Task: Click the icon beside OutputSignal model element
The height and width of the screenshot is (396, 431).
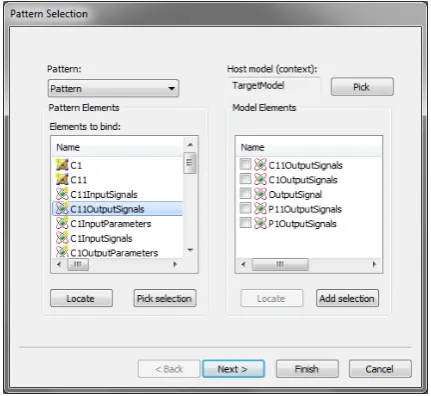Action: click(x=260, y=194)
